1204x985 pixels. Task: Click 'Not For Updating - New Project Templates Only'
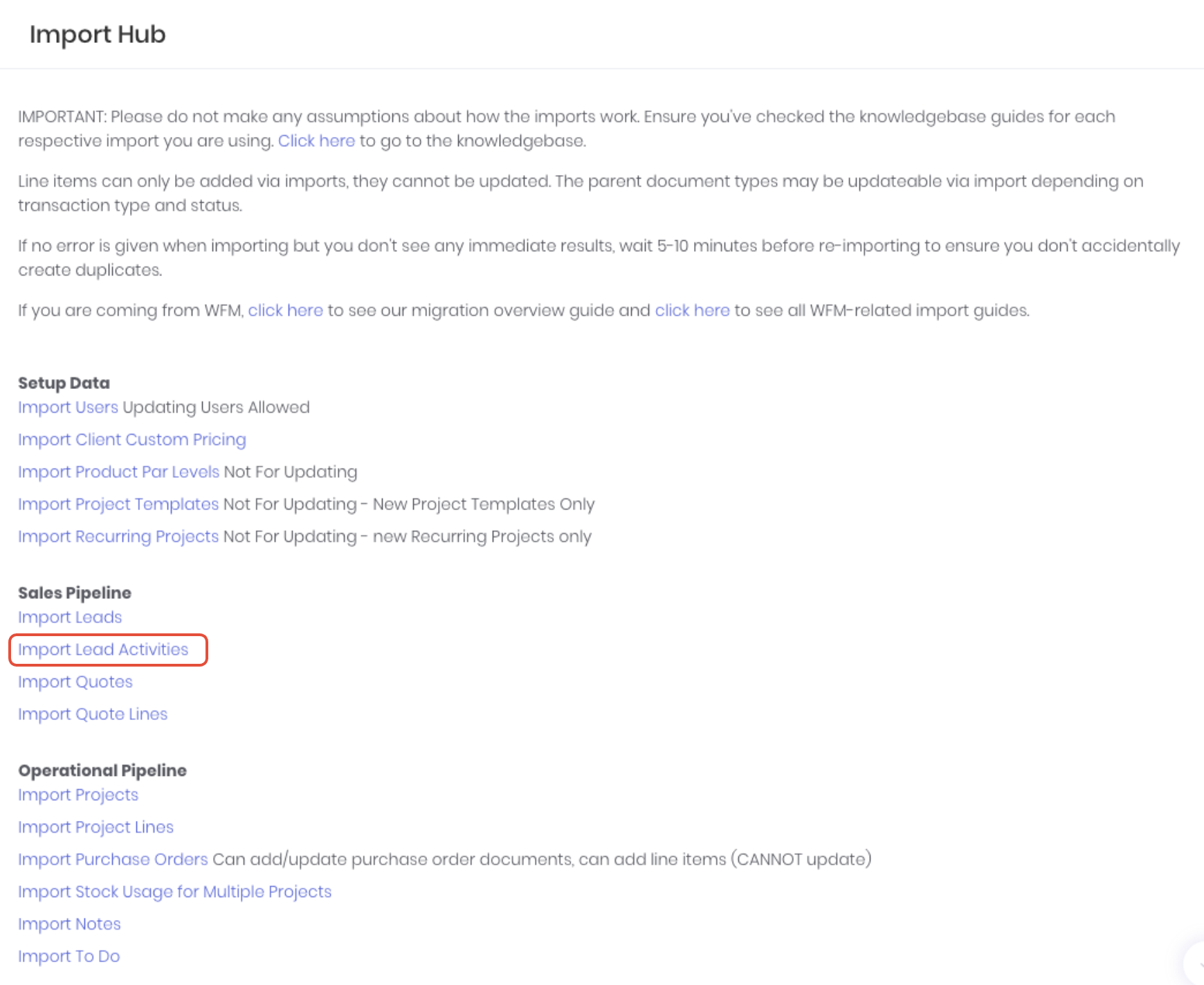click(409, 504)
